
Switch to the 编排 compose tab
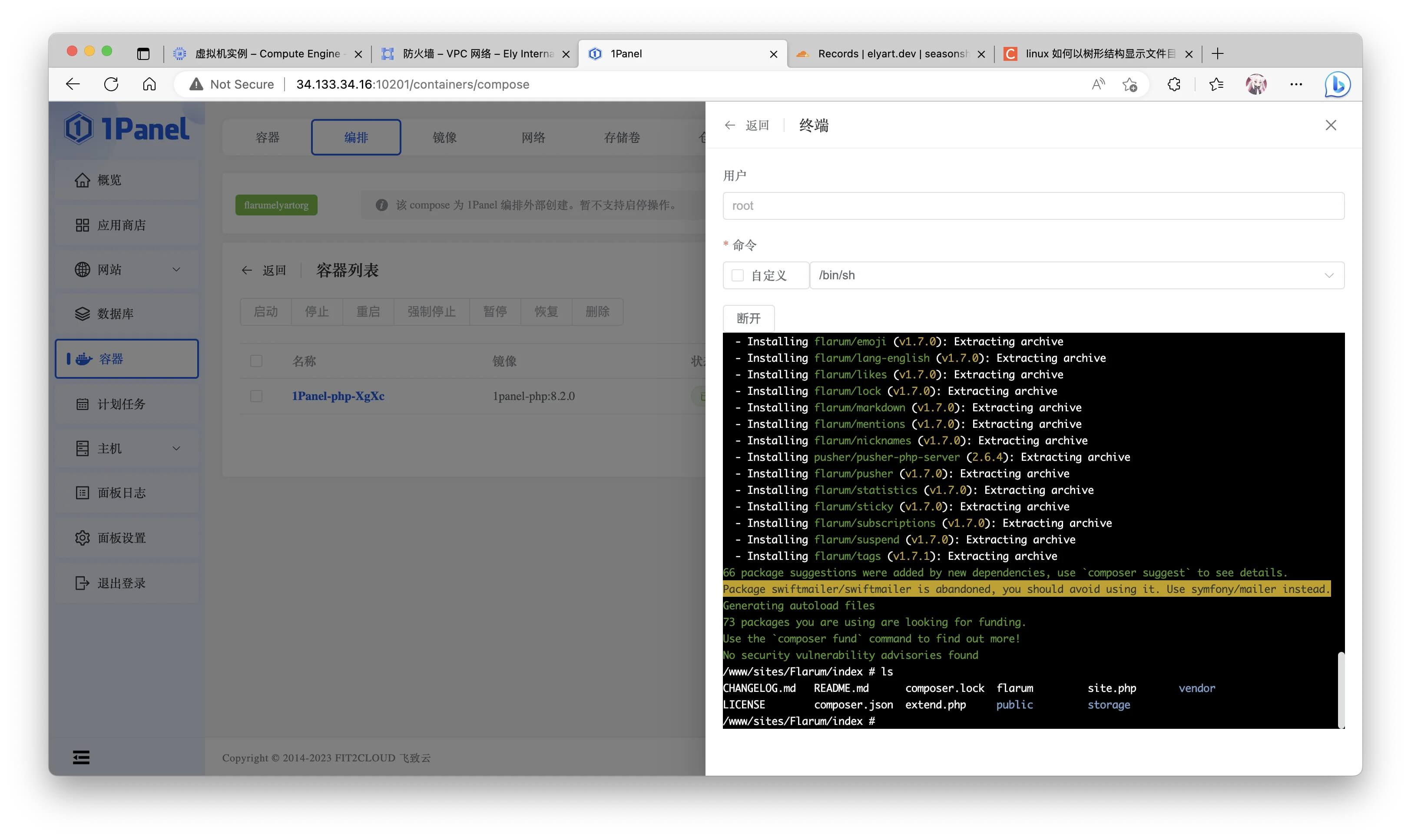(x=356, y=138)
